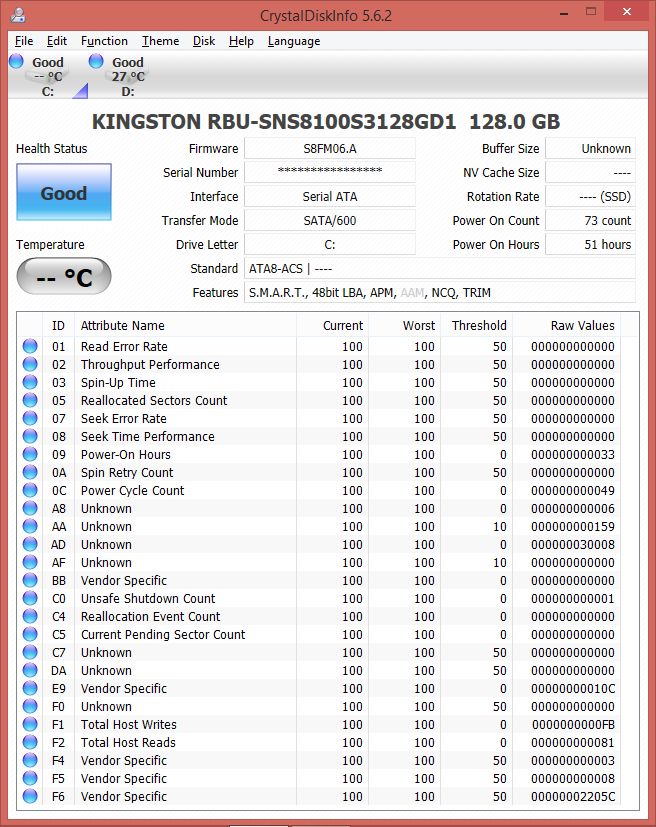Open the Language menu
The height and width of the screenshot is (827, 656).
point(294,41)
